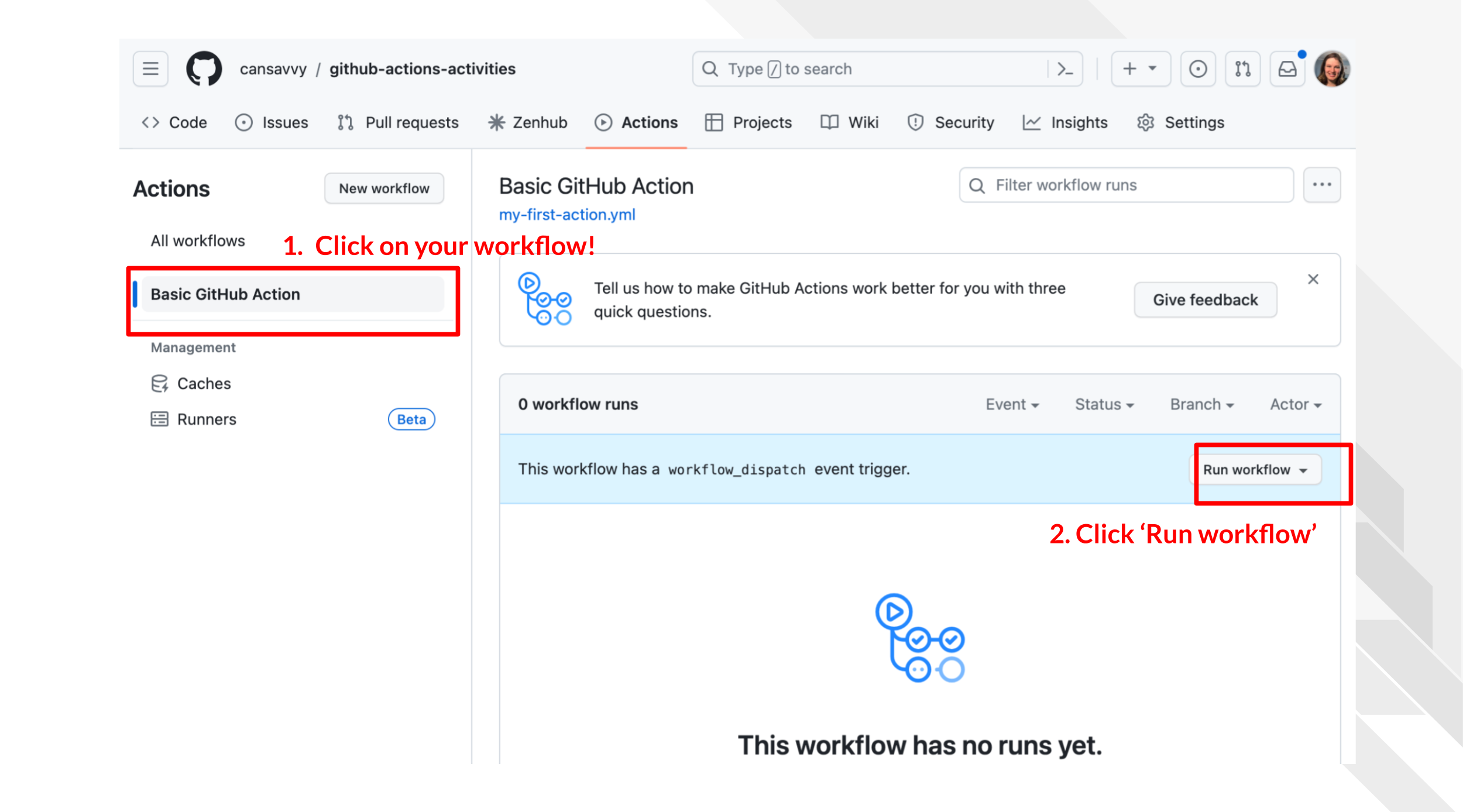Viewport: 1463px width, 812px height.
Task: Open the user profile avatar
Action: tap(1332, 69)
